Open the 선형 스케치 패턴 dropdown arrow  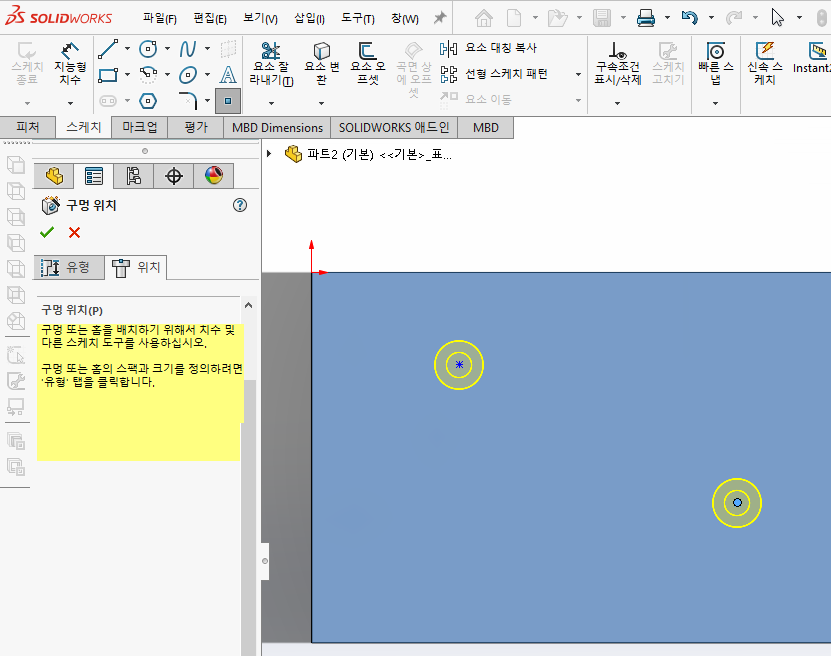[578, 74]
